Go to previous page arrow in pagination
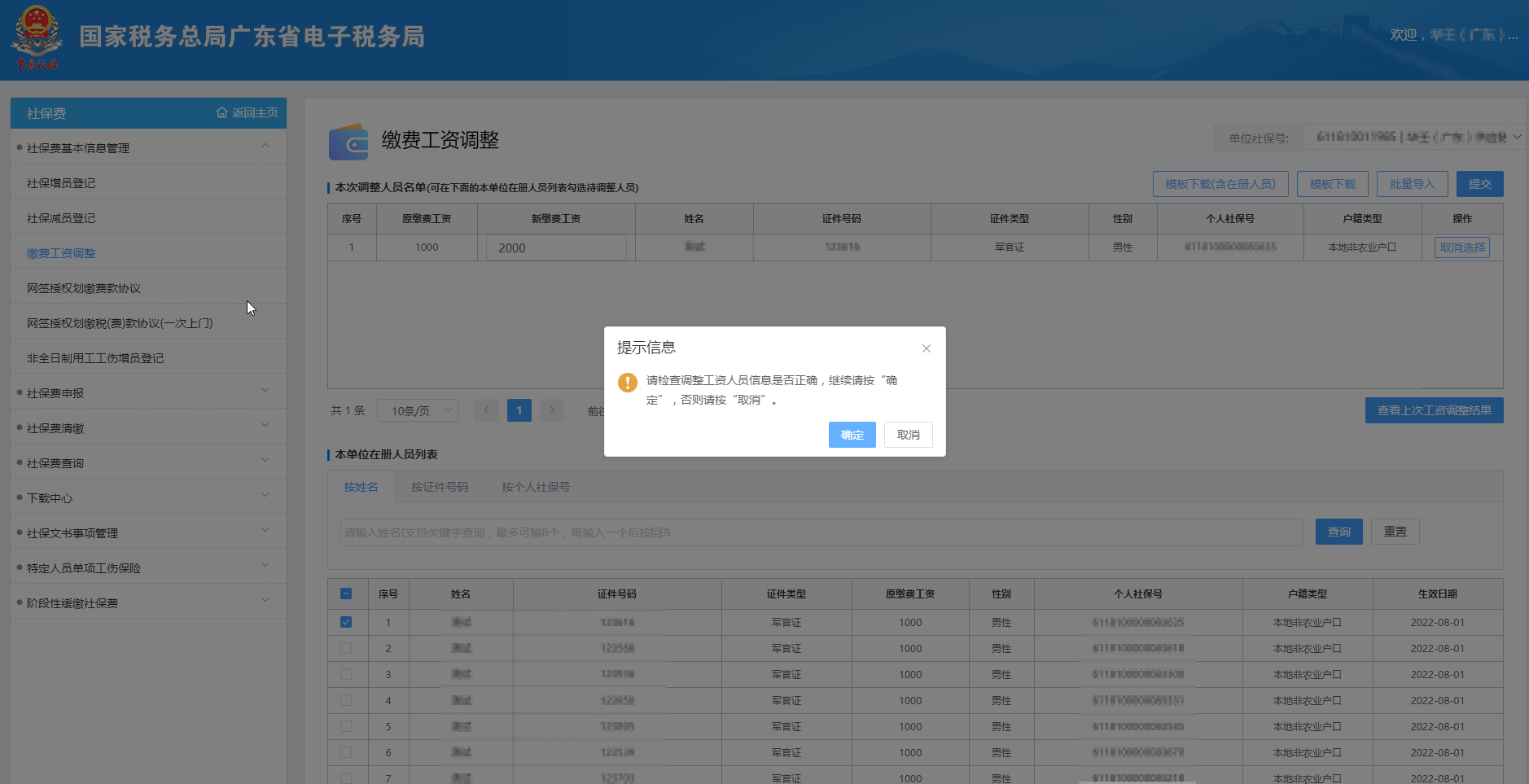 [x=487, y=410]
